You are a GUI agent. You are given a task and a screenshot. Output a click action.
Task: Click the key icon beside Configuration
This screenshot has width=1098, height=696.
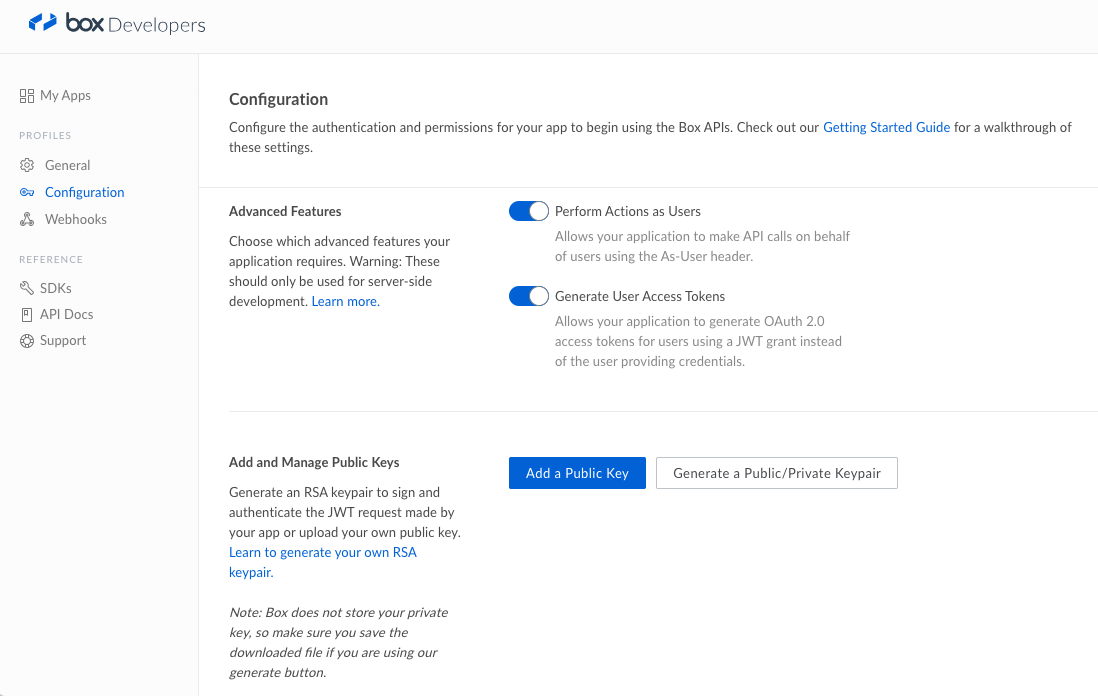[x=27, y=193]
